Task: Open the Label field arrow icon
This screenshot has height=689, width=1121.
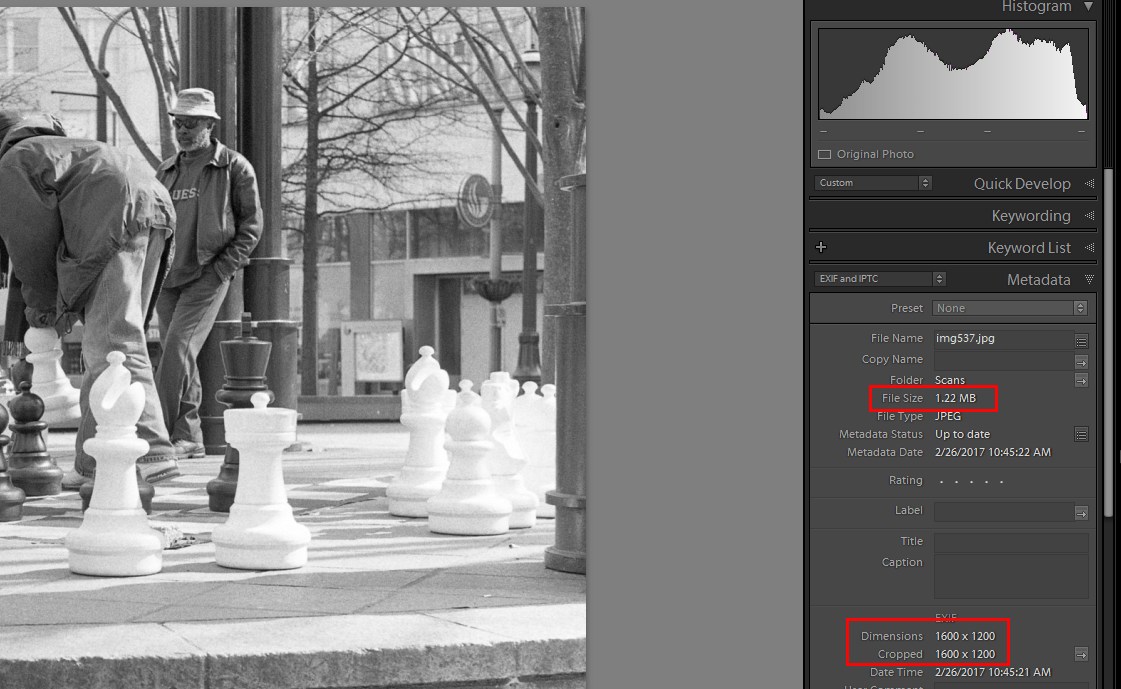Action: [1081, 512]
